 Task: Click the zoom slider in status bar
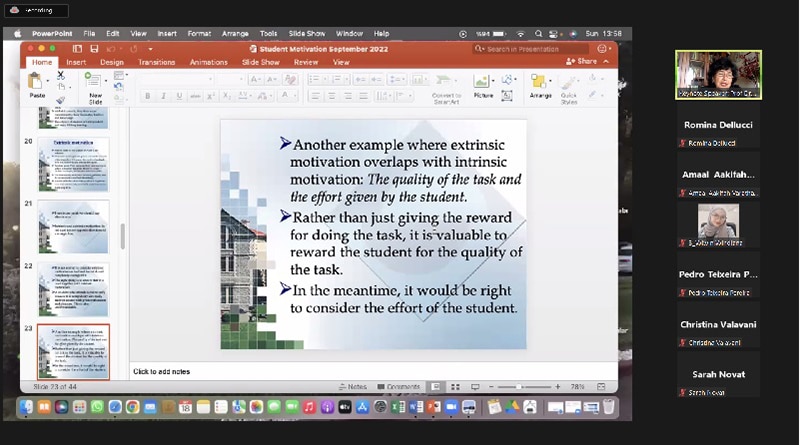coord(518,387)
